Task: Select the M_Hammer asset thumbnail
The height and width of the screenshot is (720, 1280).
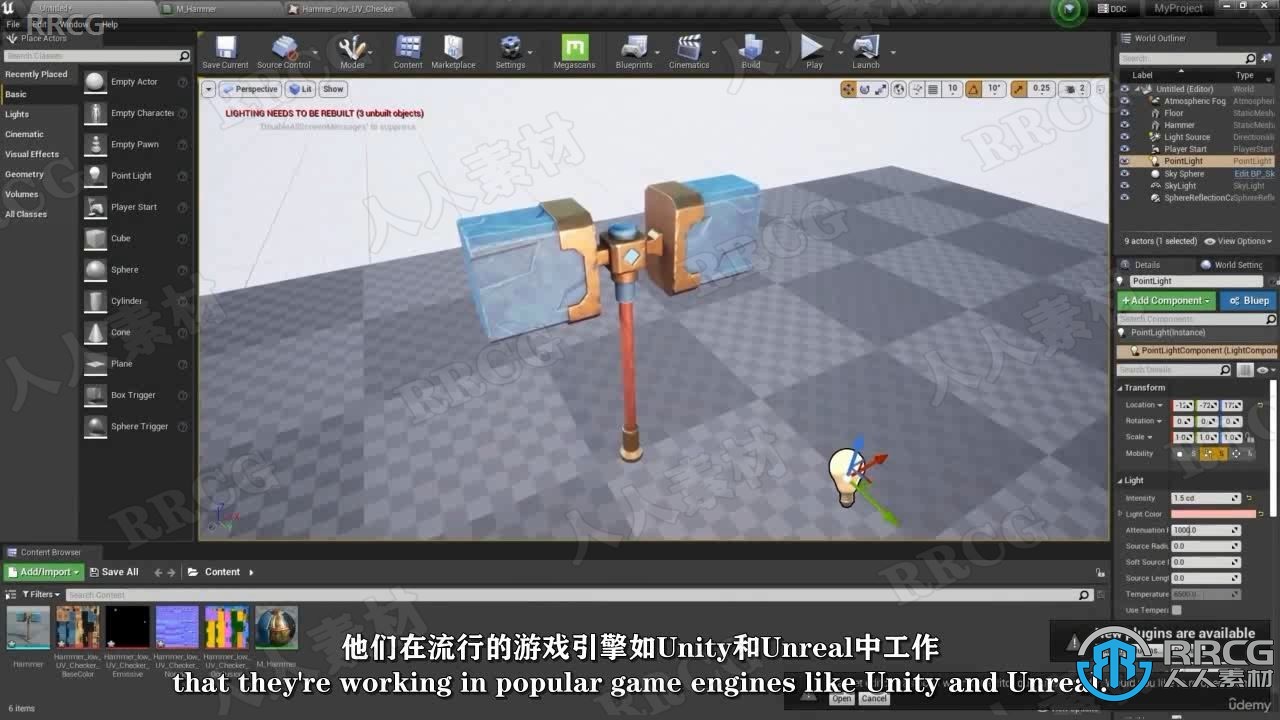Action: 276,628
